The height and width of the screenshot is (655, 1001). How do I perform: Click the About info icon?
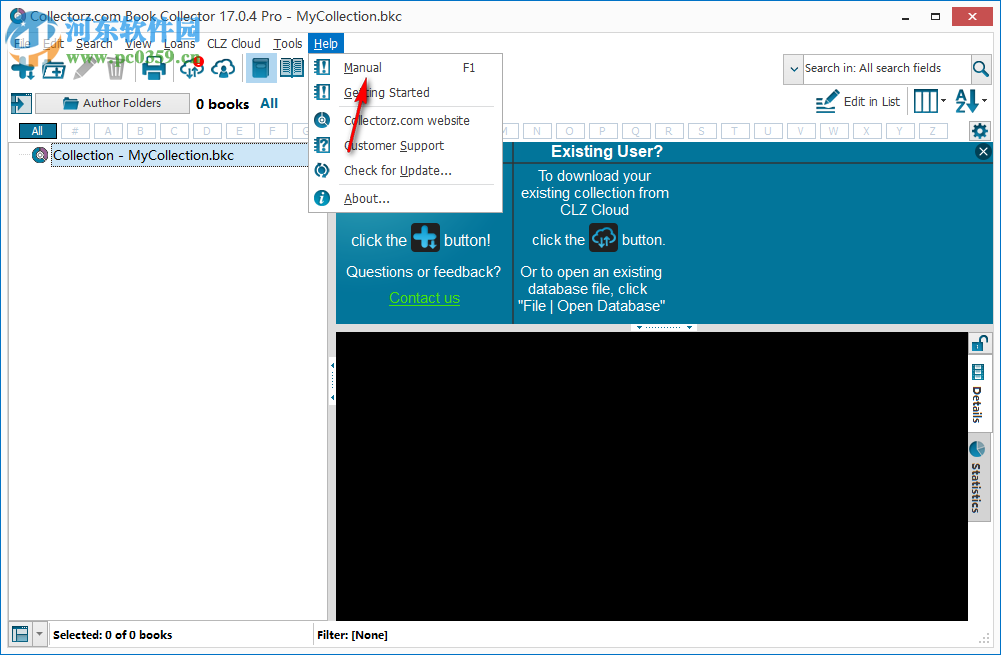pyautogui.click(x=322, y=198)
